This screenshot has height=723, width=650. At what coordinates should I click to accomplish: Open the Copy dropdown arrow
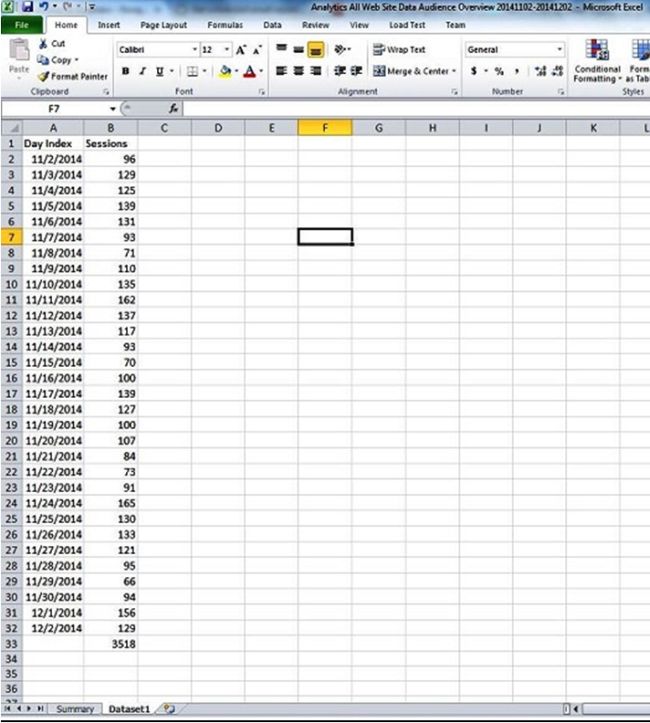(x=77, y=60)
